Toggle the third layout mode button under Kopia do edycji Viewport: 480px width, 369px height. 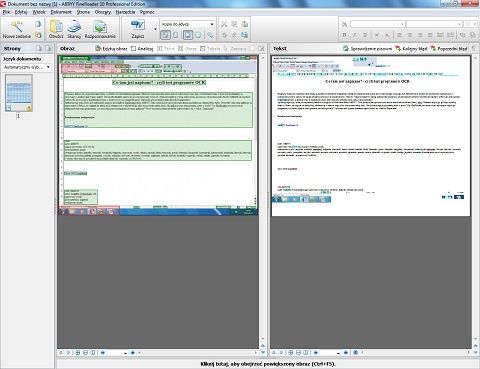coord(188,35)
